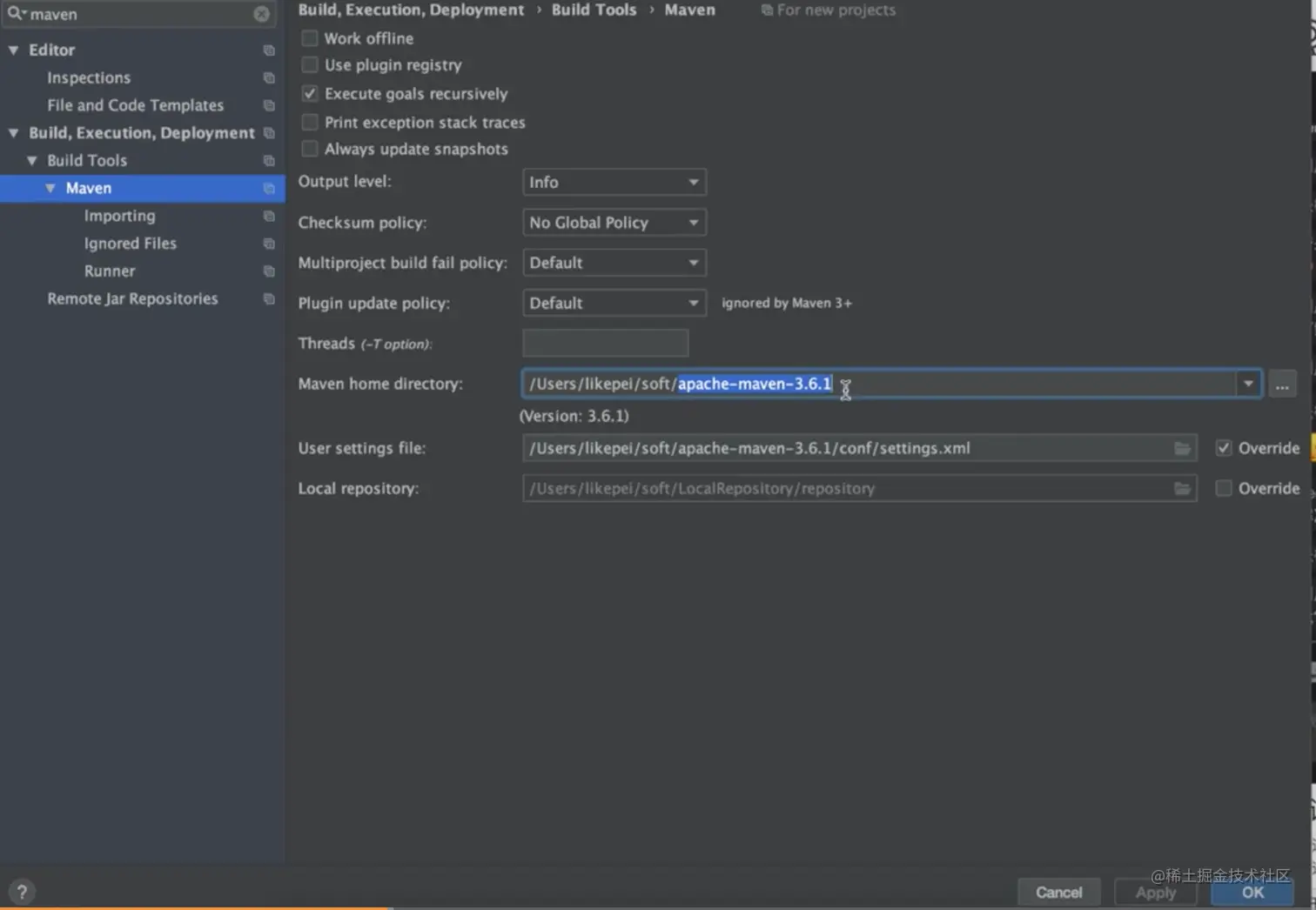The height and width of the screenshot is (910, 1316).
Task: Select File and Code Templates
Action: 135,105
